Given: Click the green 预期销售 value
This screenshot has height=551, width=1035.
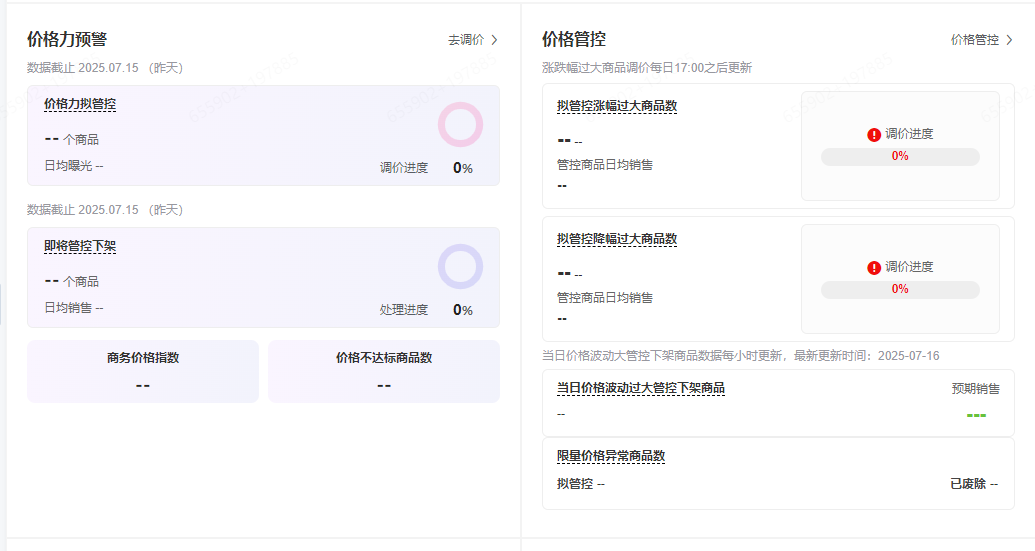Looking at the screenshot, I should click(x=976, y=415).
